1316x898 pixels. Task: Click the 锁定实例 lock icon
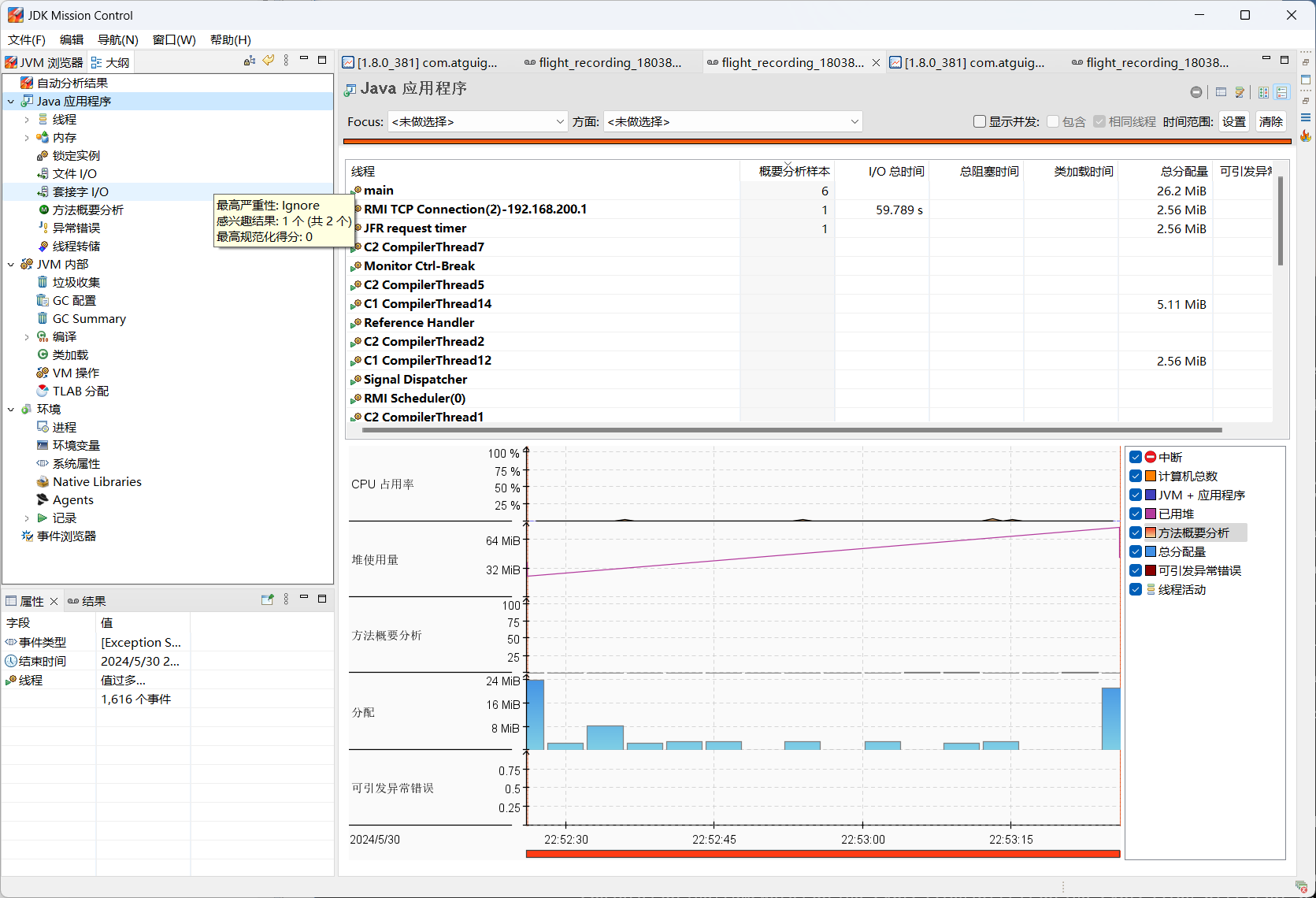43,155
